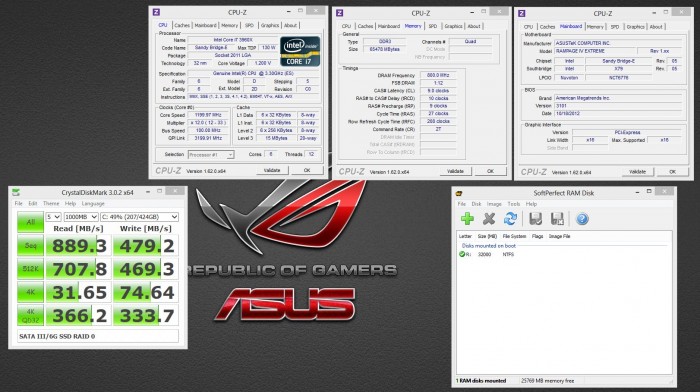Run the 512K benchmark test
The height and width of the screenshot is (392, 700).
[x=30, y=269]
